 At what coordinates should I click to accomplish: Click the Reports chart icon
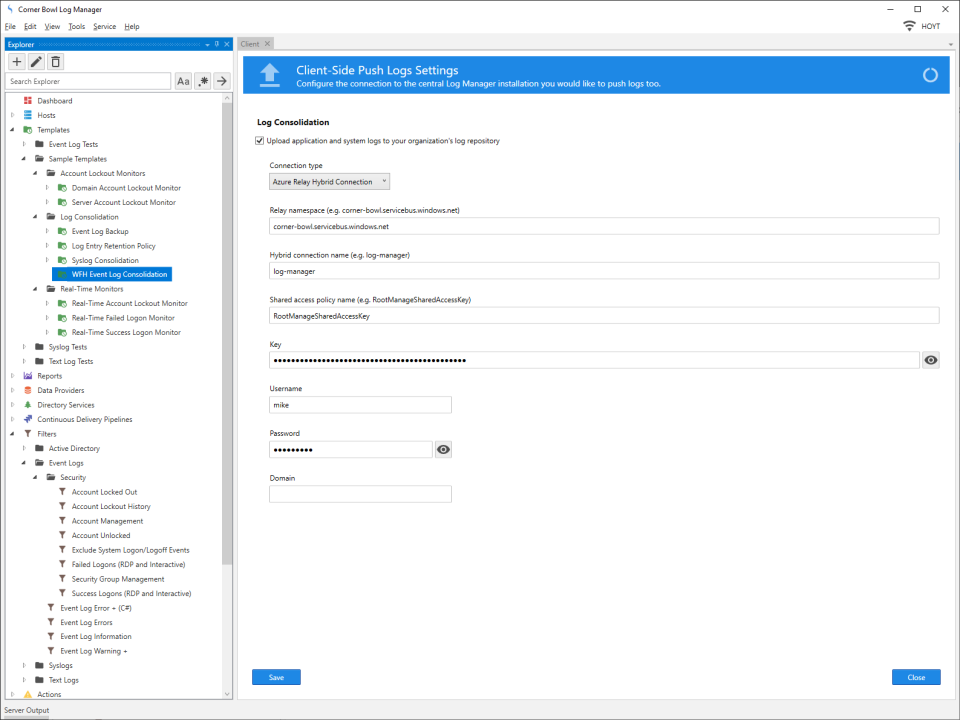tap(28, 376)
